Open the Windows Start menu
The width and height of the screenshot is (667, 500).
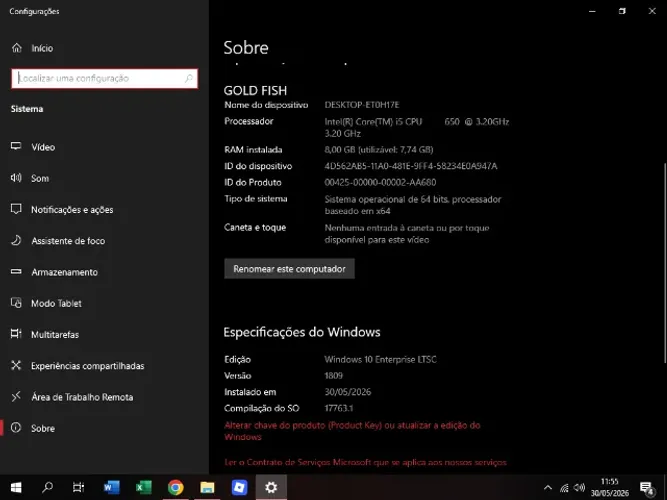click(16, 487)
